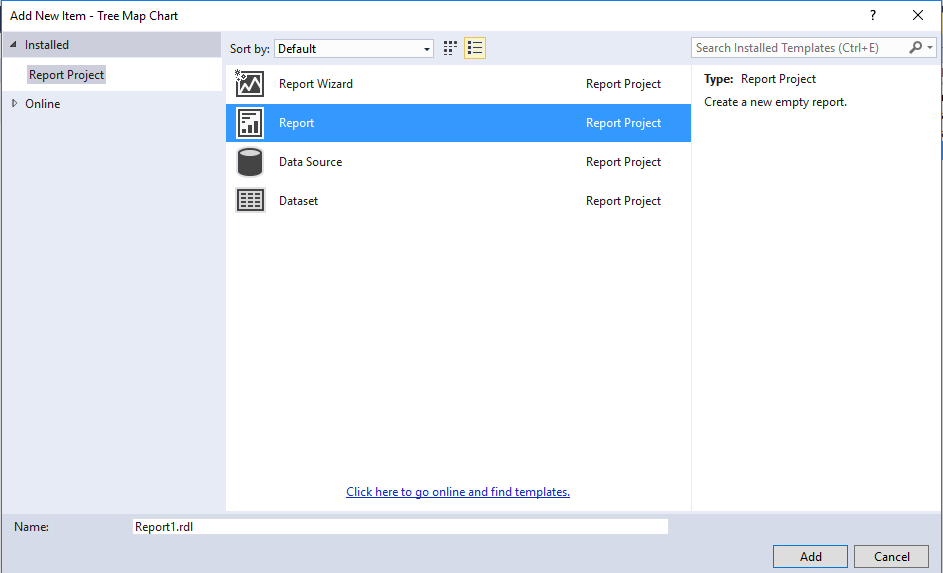Open the online templates link
Image resolution: width=943 pixels, height=573 pixels.
point(458,492)
